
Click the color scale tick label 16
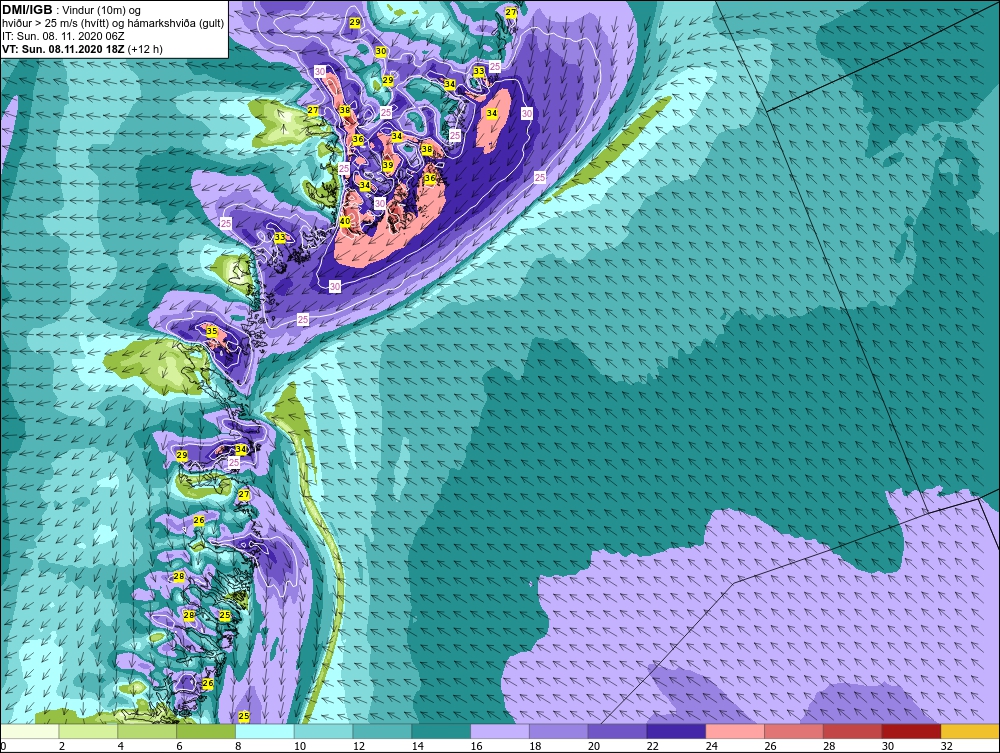pos(476,746)
